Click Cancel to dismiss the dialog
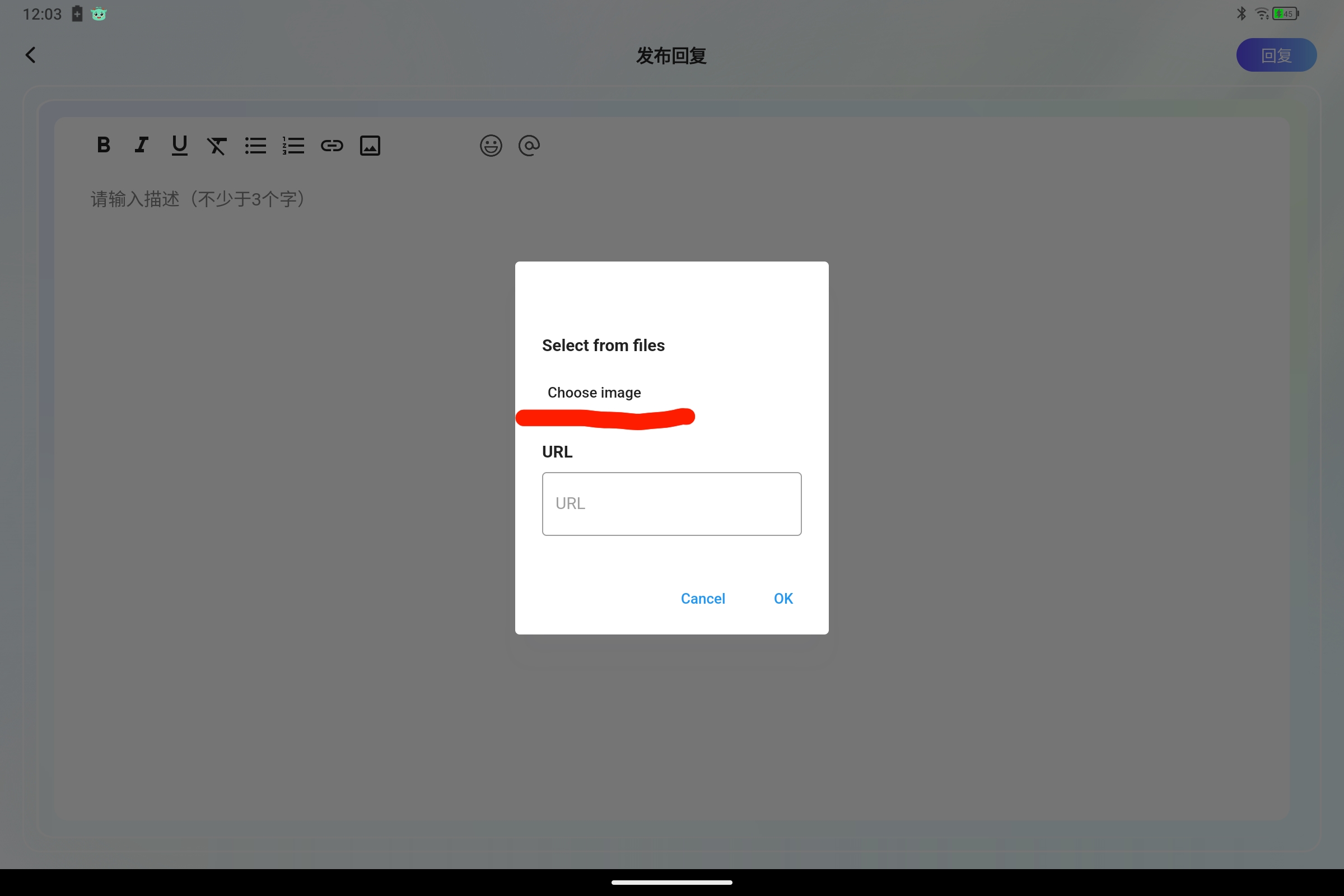The width and height of the screenshot is (1344, 896). tap(703, 599)
